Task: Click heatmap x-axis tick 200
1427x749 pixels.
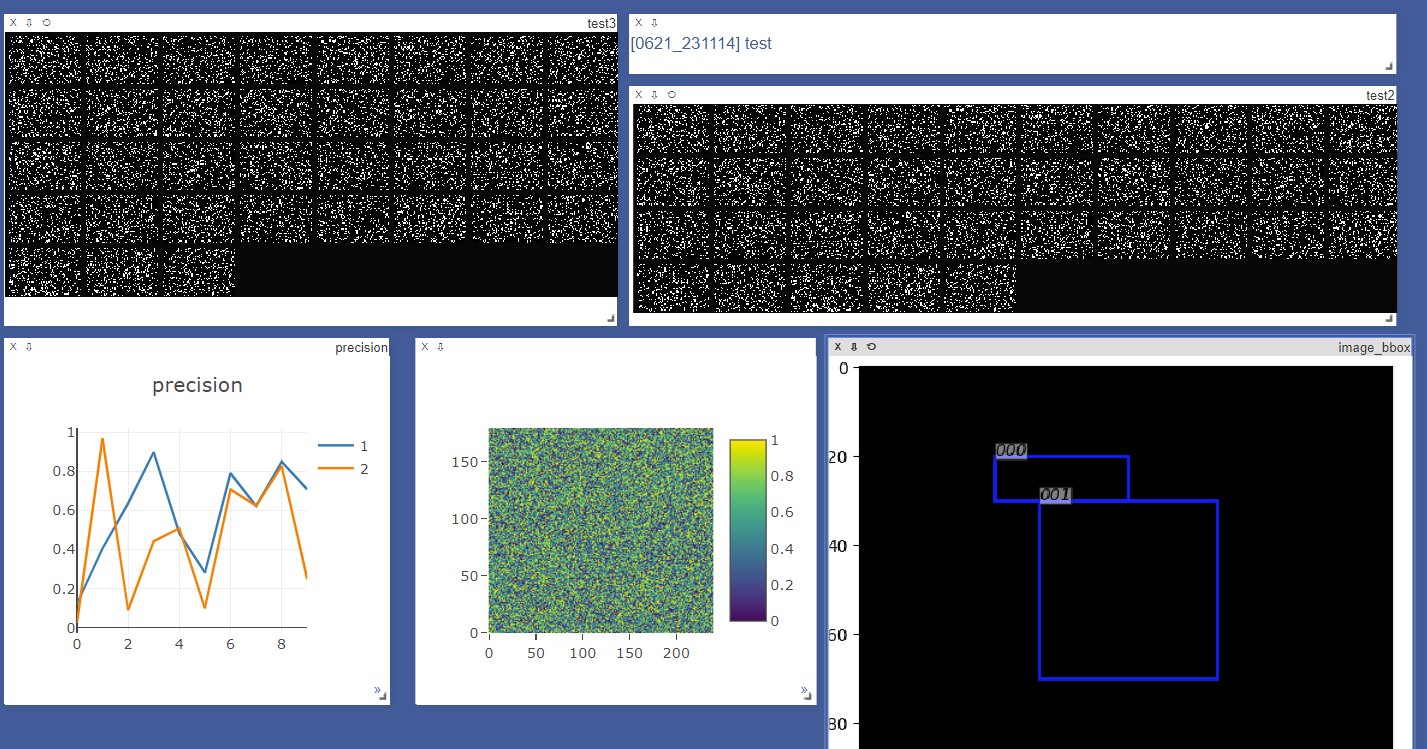Action: tap(676, 653)
